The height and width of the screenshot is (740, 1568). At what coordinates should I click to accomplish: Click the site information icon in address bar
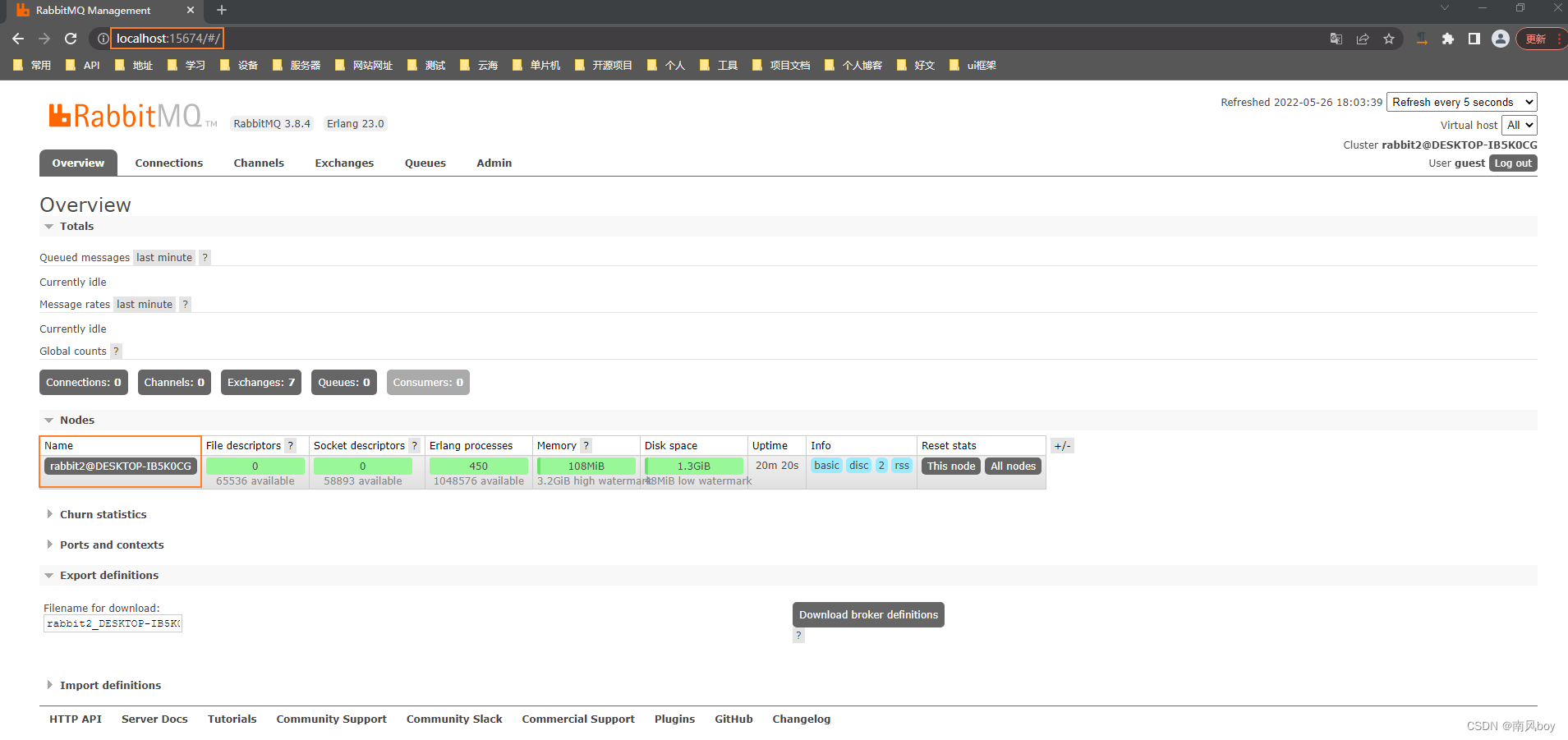tap(103, 39)
